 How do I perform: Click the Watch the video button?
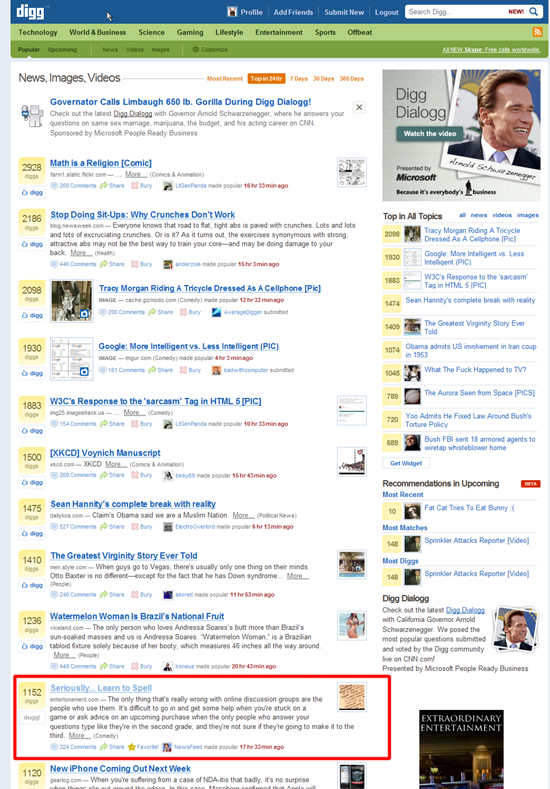pos(429,133)
